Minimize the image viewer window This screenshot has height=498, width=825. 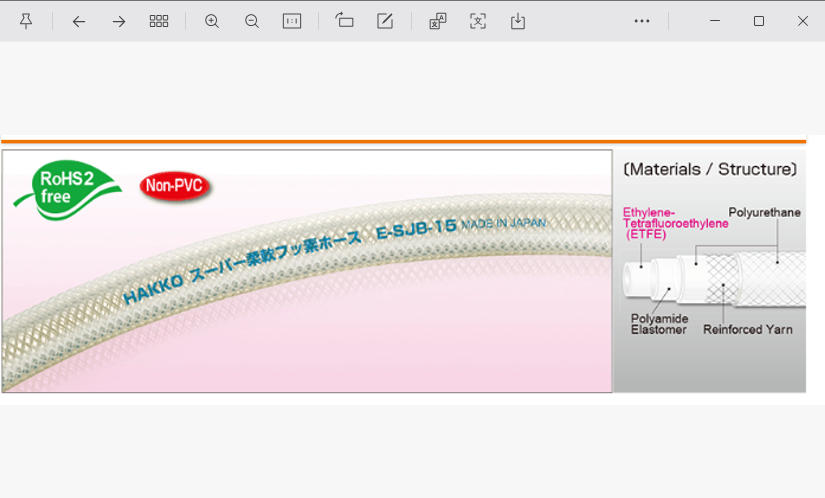coord(715,21)
